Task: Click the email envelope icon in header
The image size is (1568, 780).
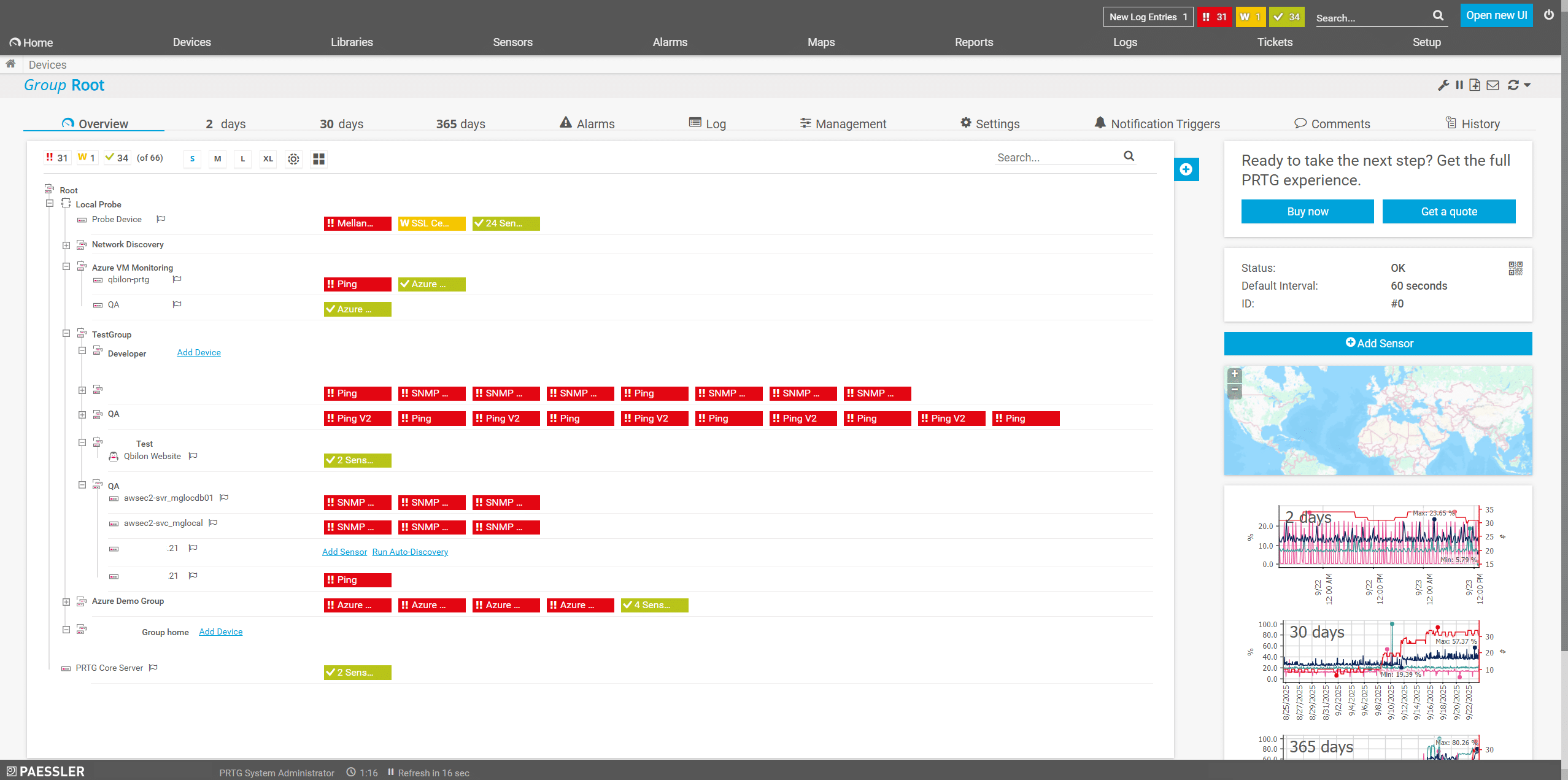Action: click(x=1493, y=85)
